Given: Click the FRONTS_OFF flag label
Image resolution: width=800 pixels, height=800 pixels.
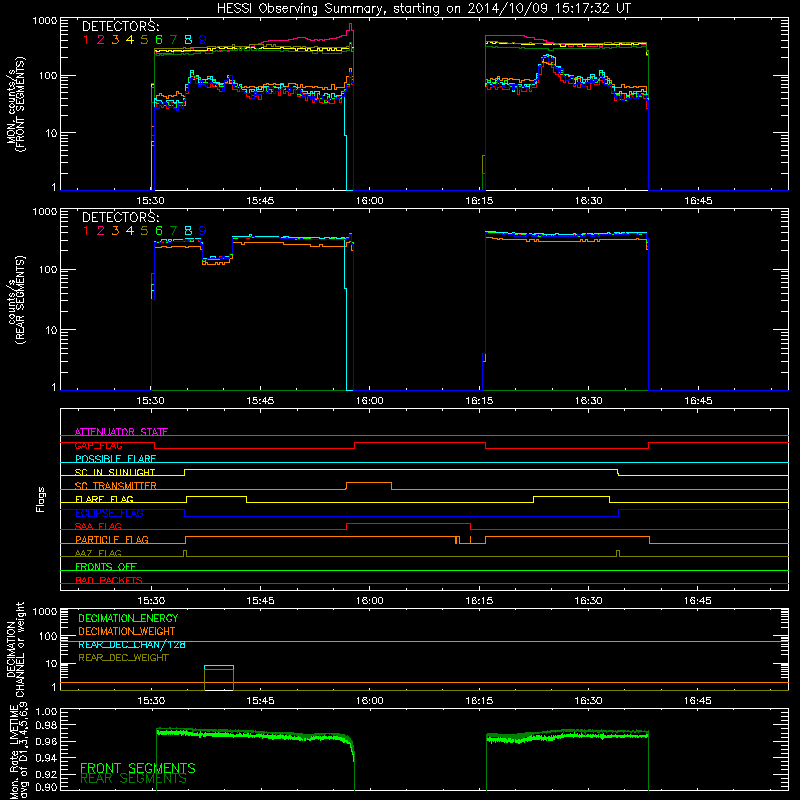Looking at the screenshot, I should click(106, 567).
